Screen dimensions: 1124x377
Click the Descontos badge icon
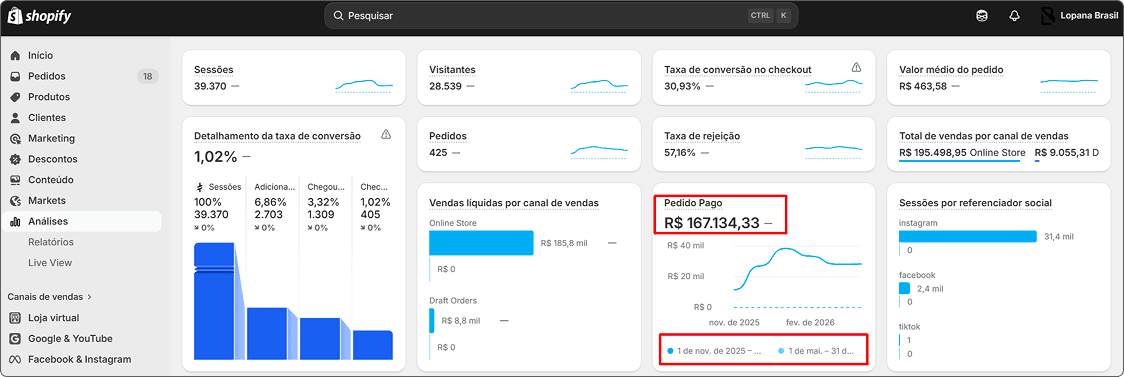coord(15,159)
